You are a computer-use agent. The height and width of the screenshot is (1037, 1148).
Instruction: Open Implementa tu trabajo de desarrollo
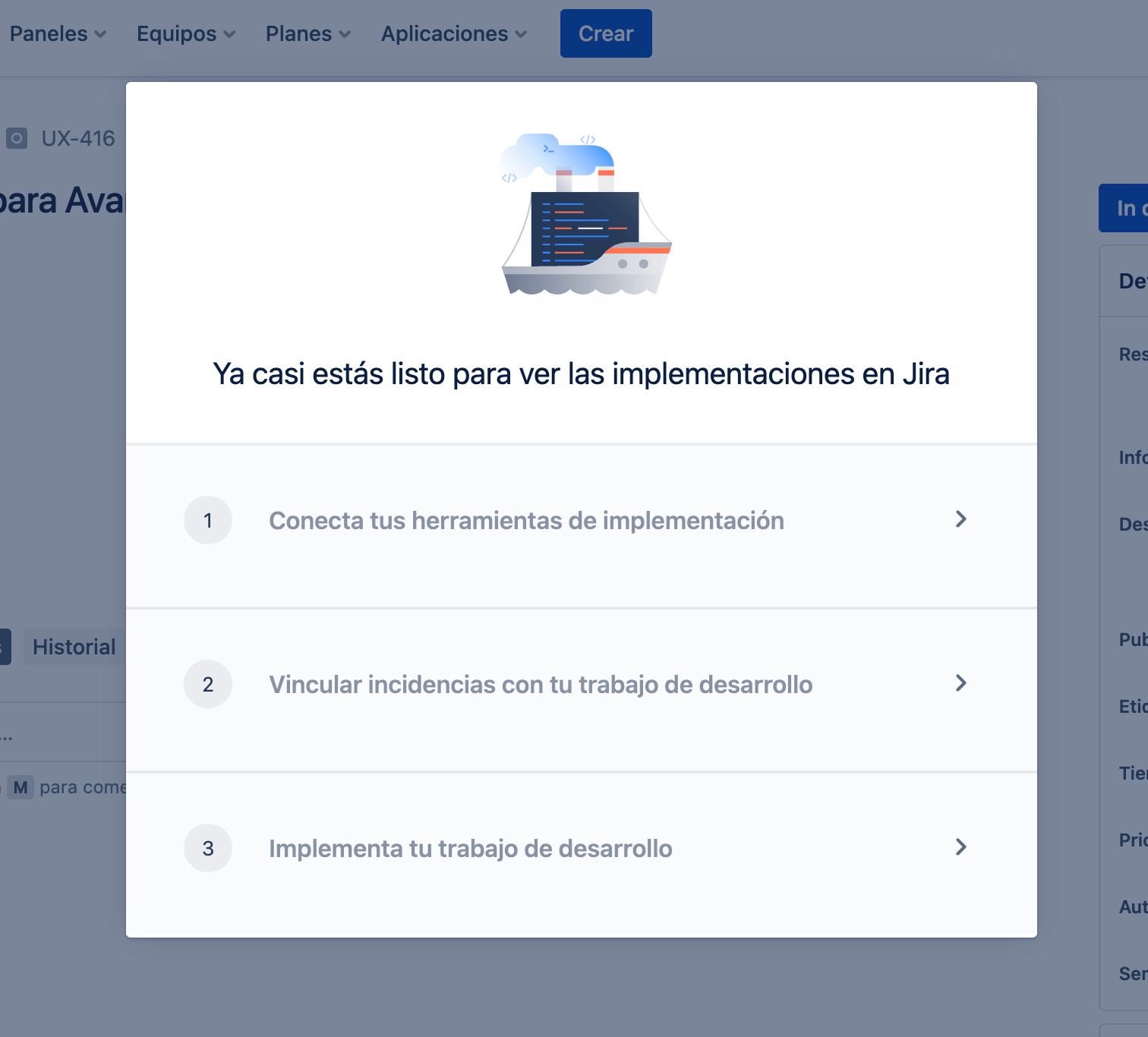pos(471,849)
